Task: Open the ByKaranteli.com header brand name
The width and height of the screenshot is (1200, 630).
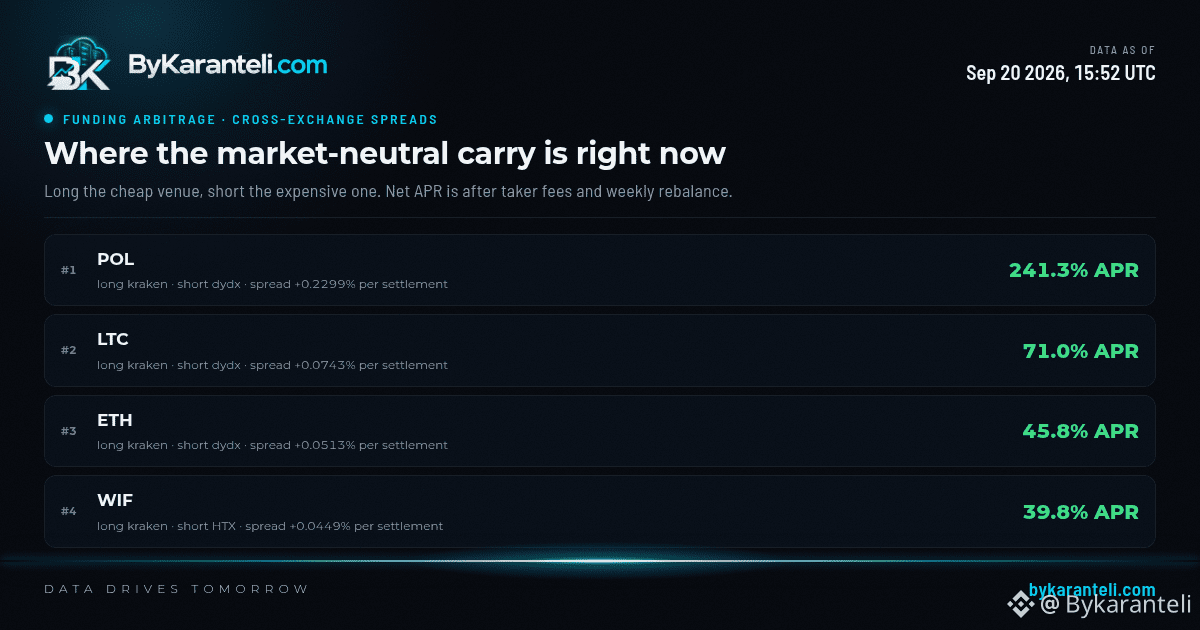Action: [x=227, y=65]
